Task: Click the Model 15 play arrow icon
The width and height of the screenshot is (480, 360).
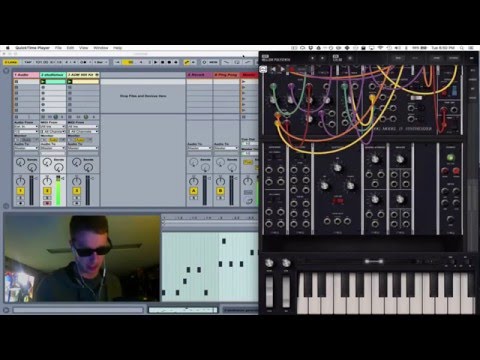Action: 282,69
